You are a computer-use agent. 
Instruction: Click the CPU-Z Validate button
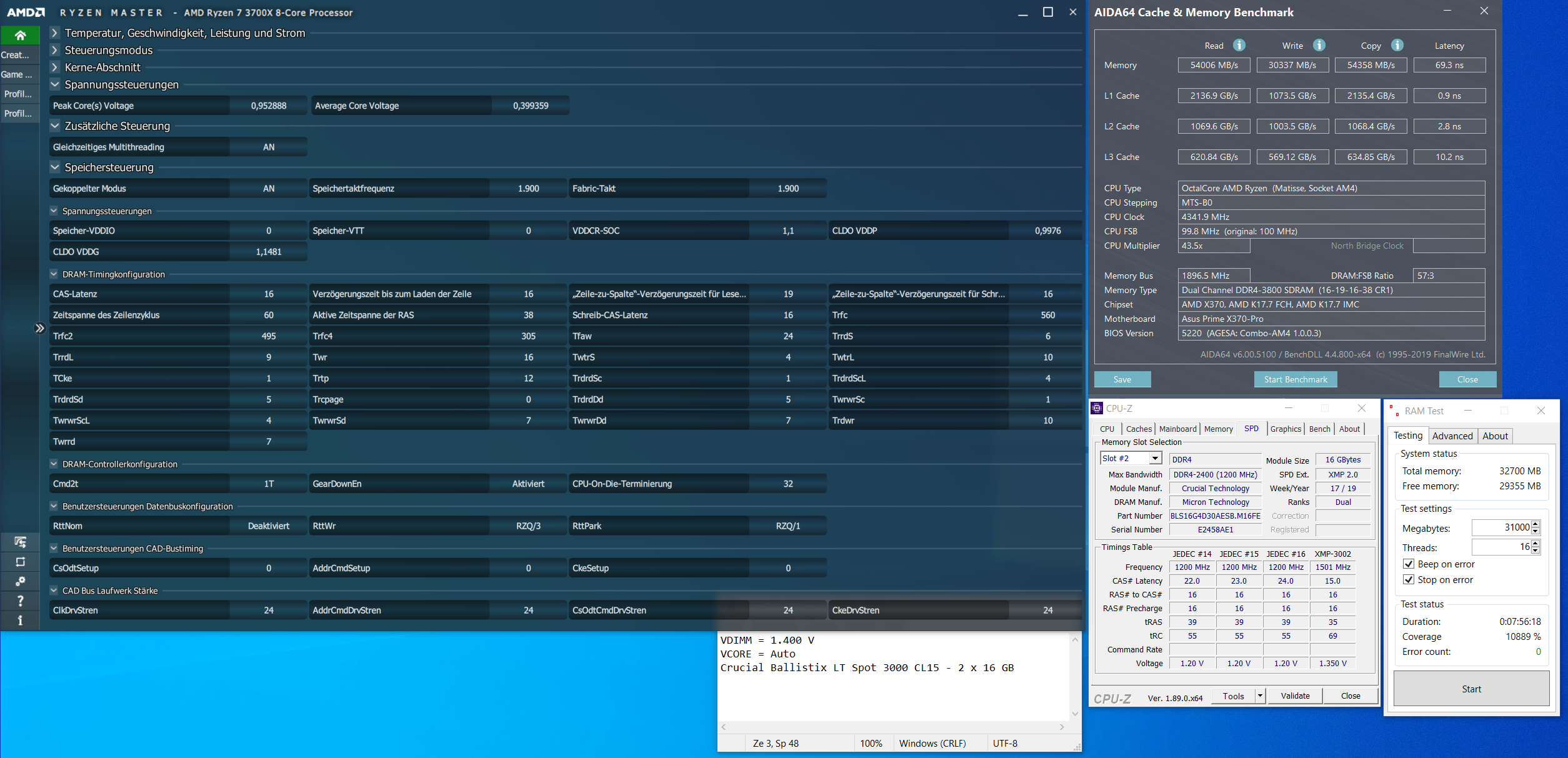[x=1294, y=696]
